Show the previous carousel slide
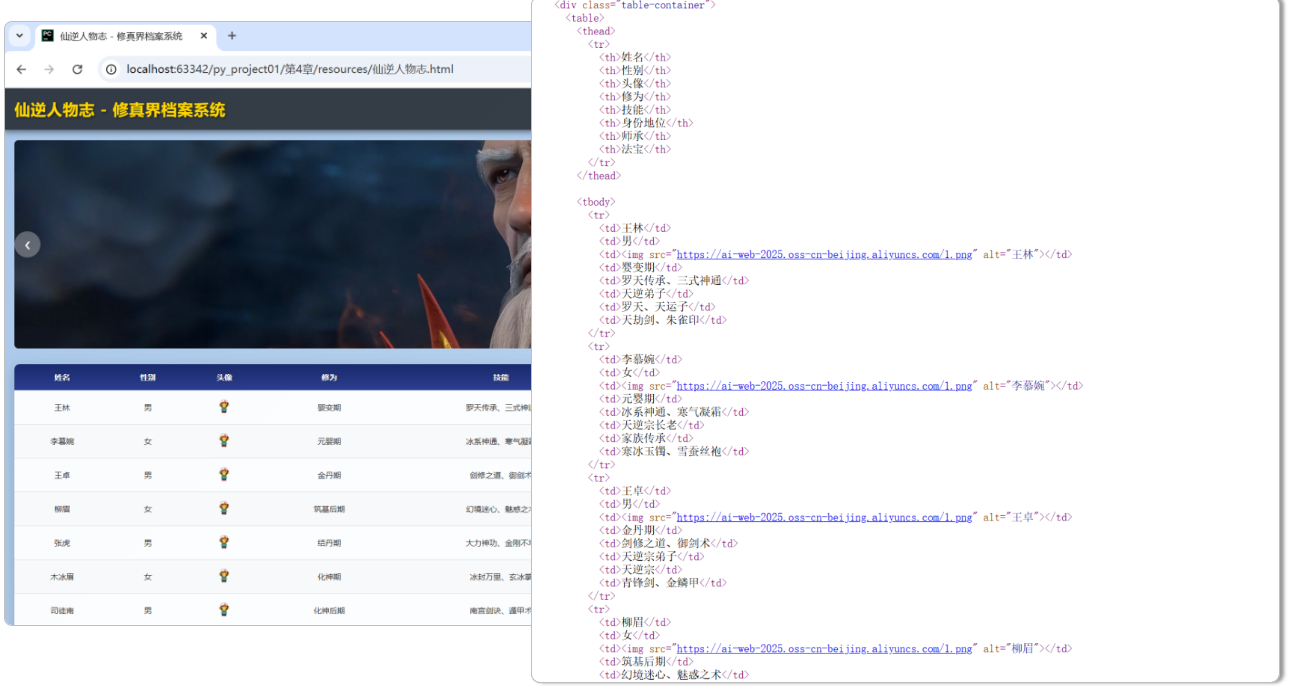This screenshot has height=690, width=1289. [28, 244]
